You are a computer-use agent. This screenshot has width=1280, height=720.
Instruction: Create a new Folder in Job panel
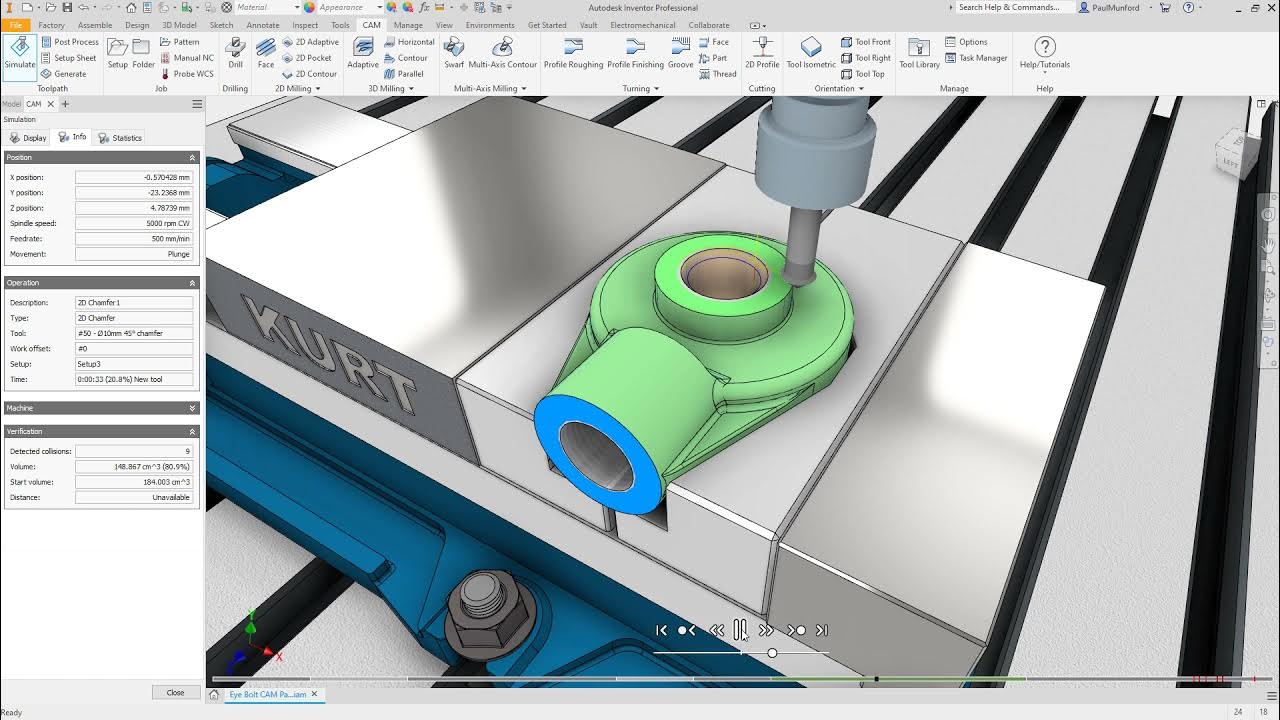click(x=144, y=53)
